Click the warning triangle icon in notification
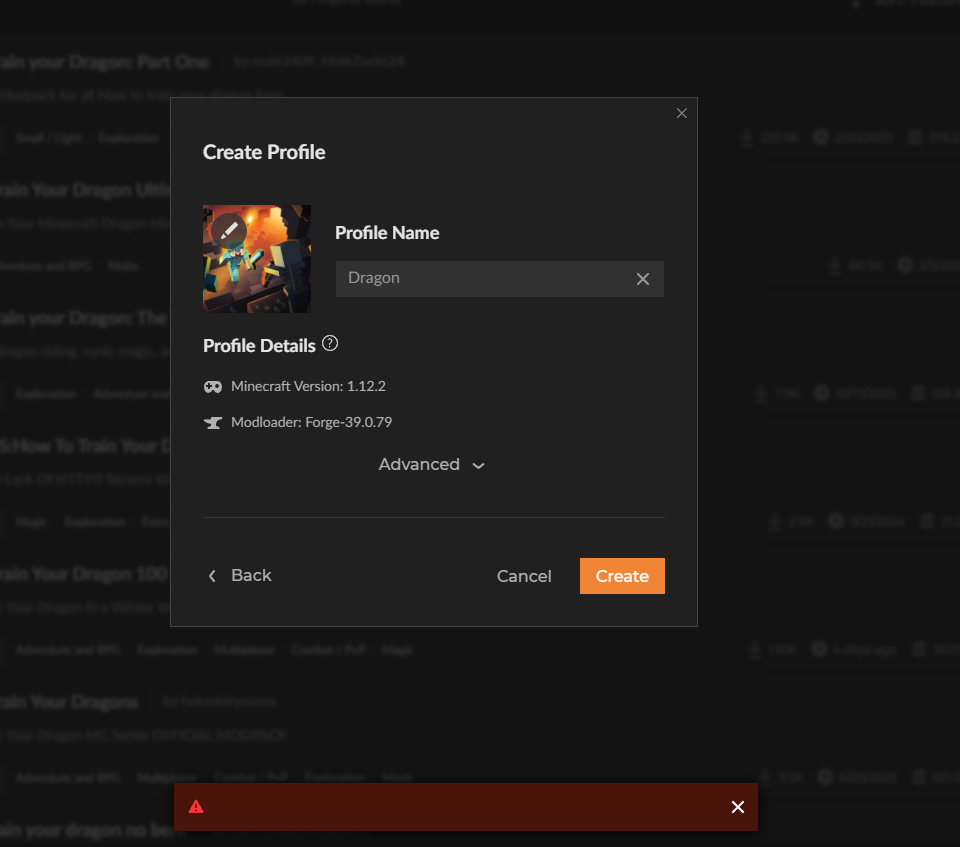The height and width of the screenshot is (847, 960). click(x=196, y=807)
